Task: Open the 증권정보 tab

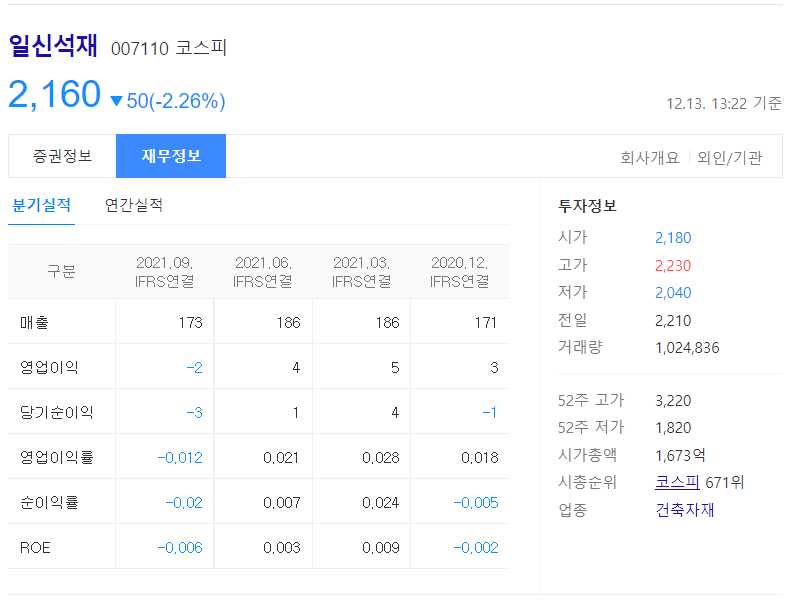Action: [62, 156]
